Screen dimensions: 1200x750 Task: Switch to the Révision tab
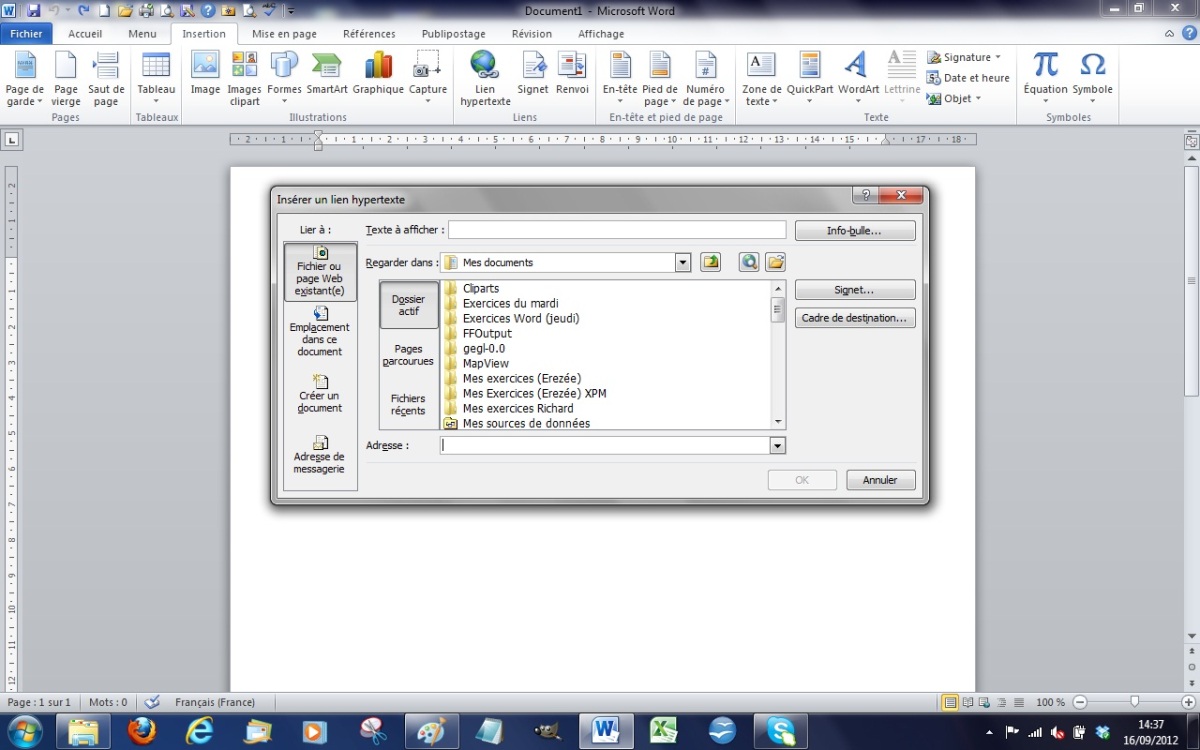click(532, 33)
